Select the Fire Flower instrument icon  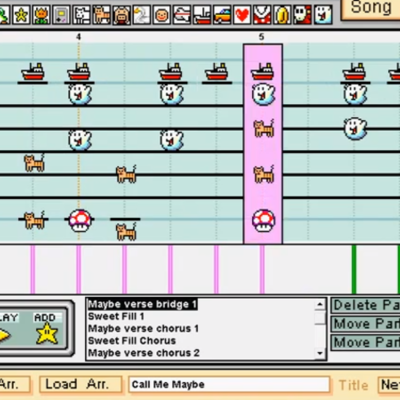click(x=41, y=15)
